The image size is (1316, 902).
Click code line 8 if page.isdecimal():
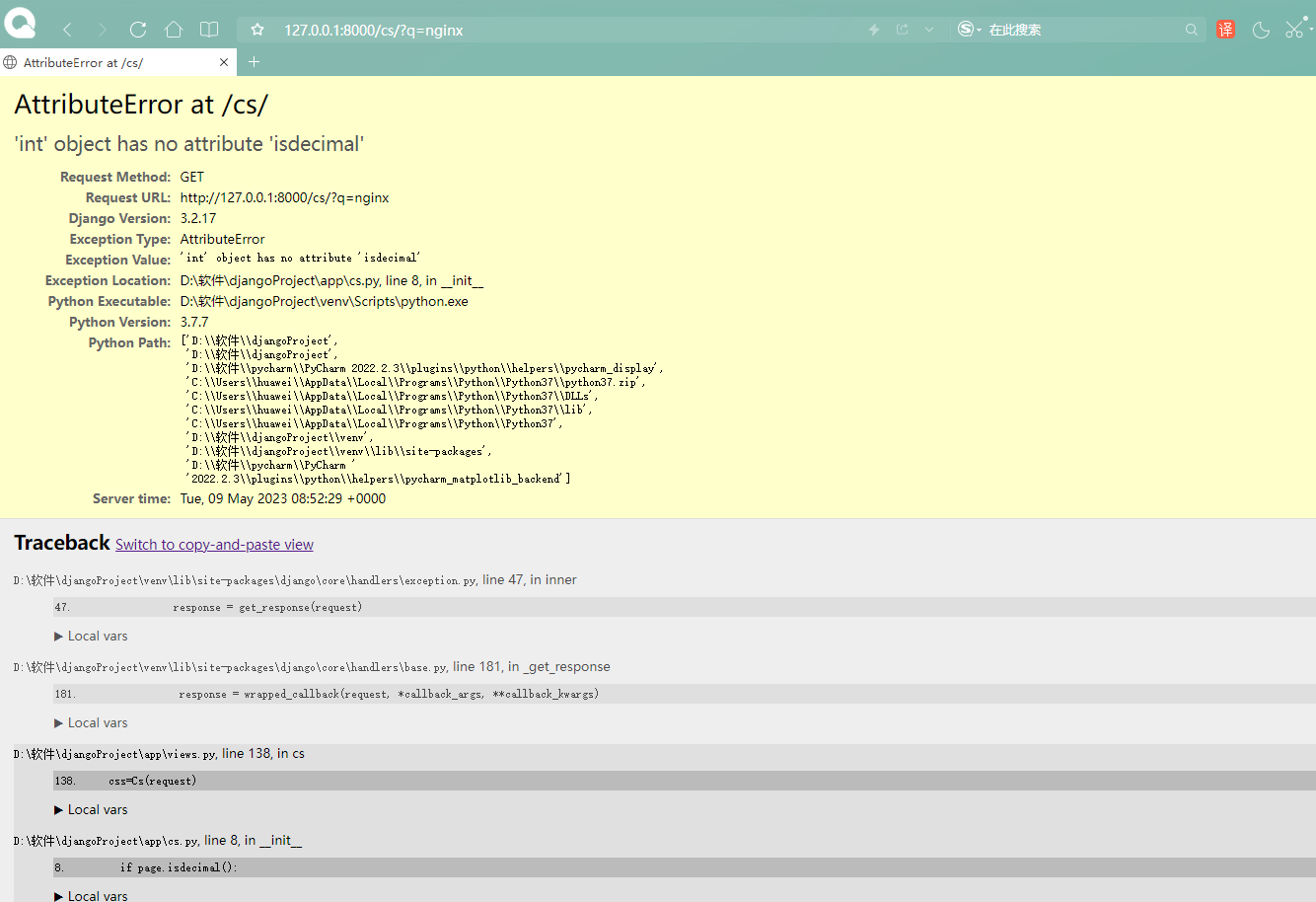[x=685, y=867]
